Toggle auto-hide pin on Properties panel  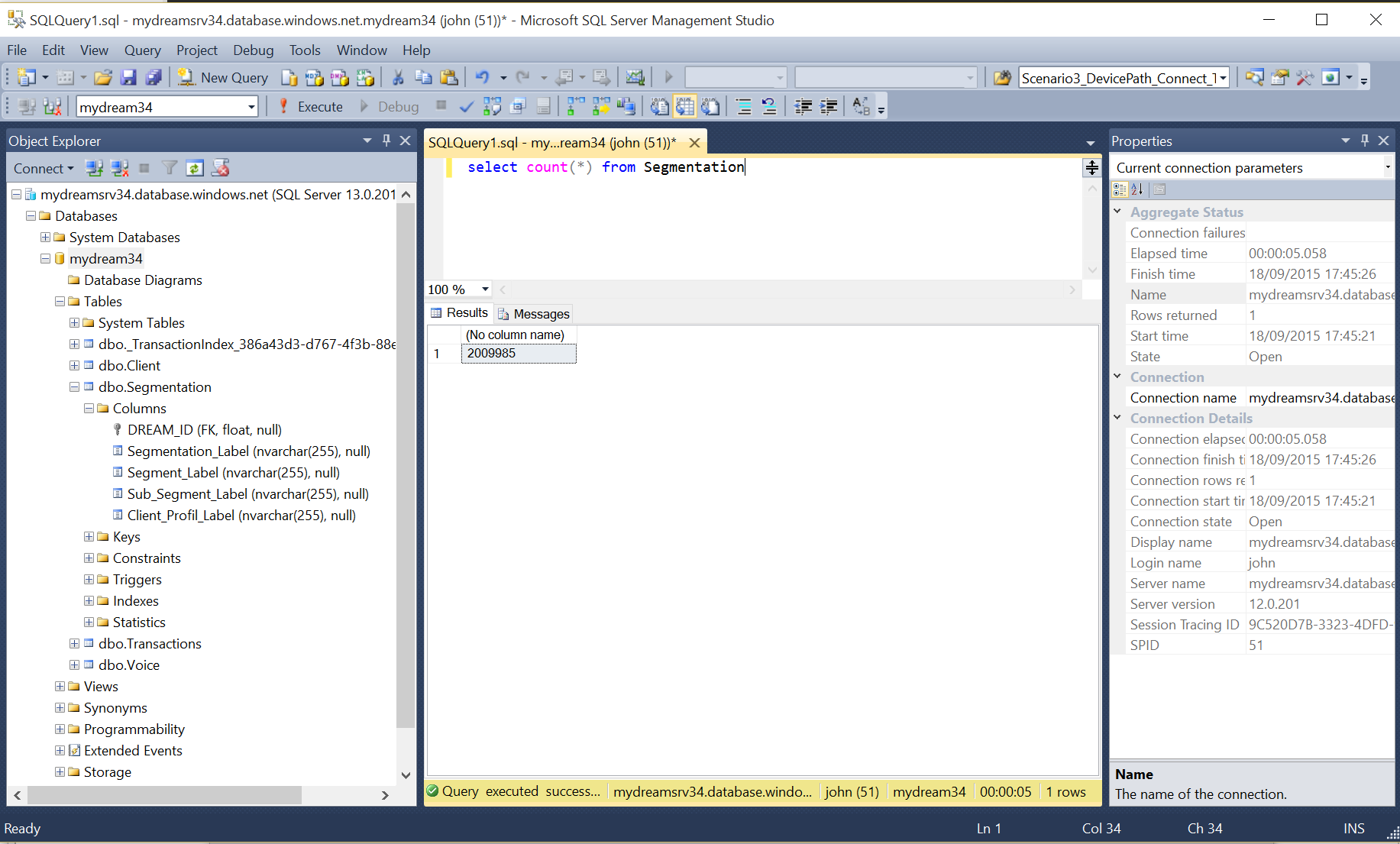point(1365,140)
